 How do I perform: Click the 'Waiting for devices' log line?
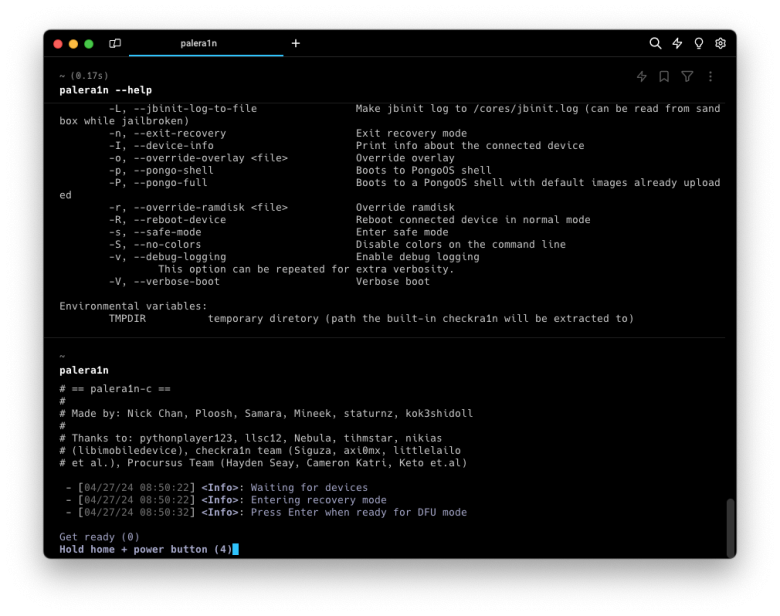(217, 488)
